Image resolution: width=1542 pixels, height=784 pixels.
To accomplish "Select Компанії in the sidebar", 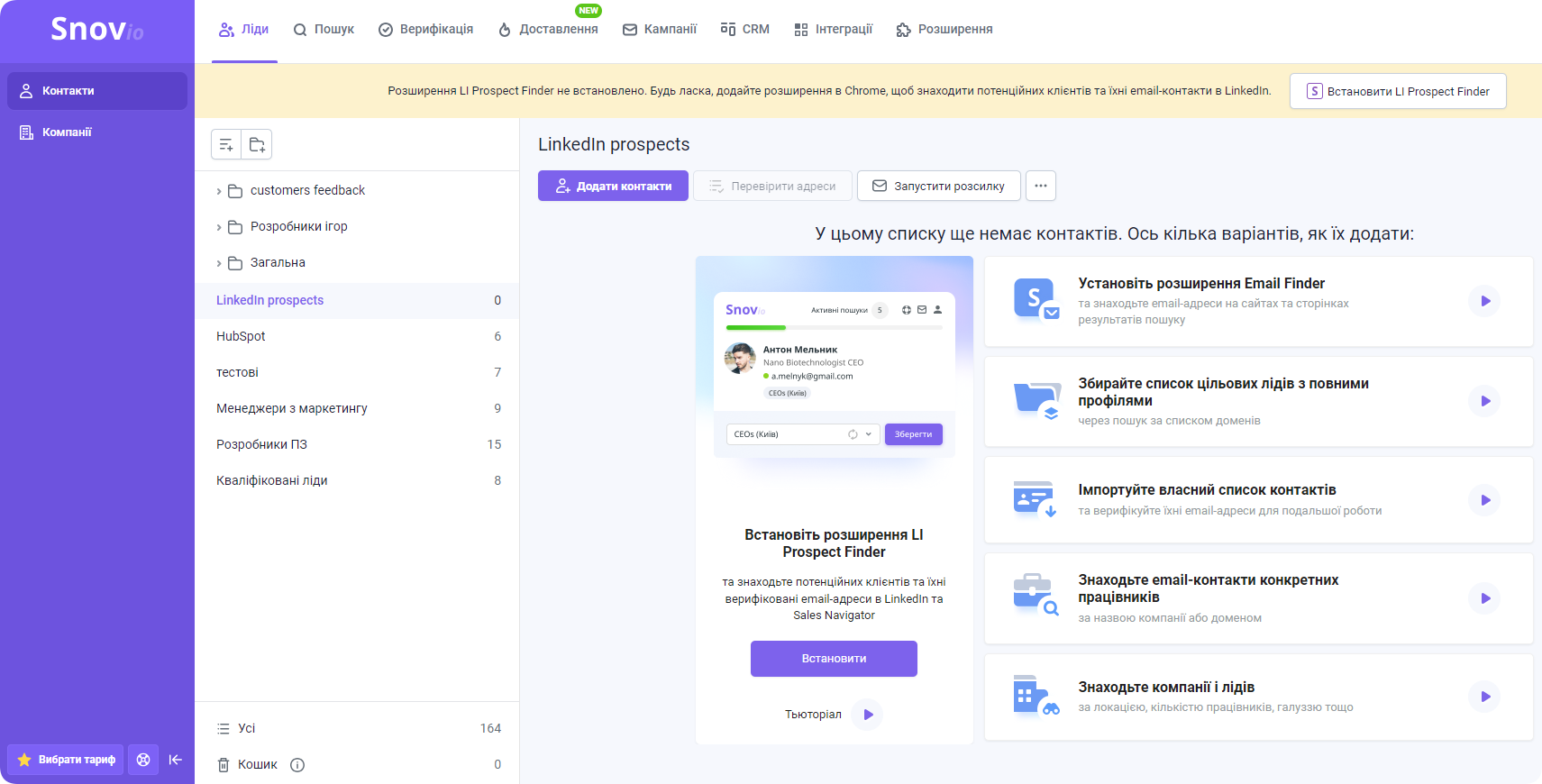I will (x=97, y=132).
